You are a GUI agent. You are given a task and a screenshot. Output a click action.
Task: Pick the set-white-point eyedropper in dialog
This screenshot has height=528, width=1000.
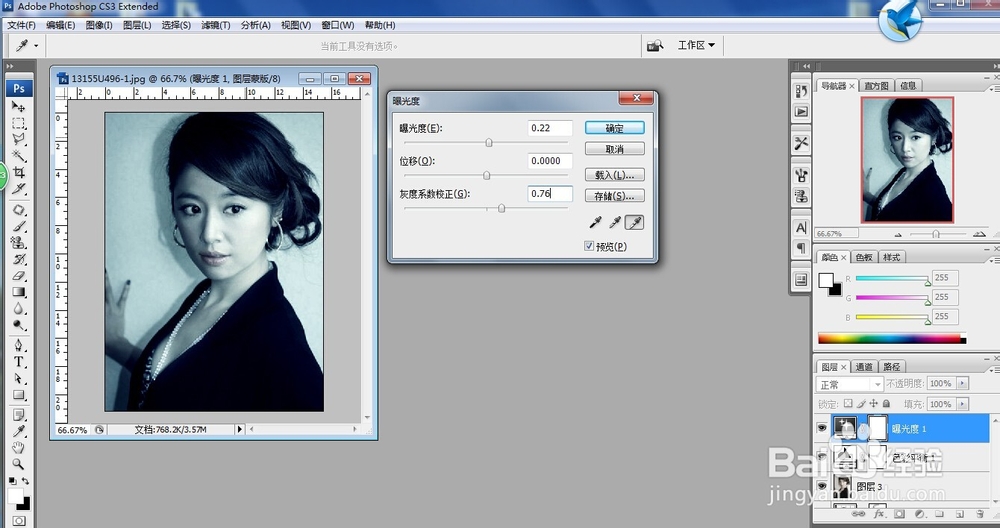(634, 222)
